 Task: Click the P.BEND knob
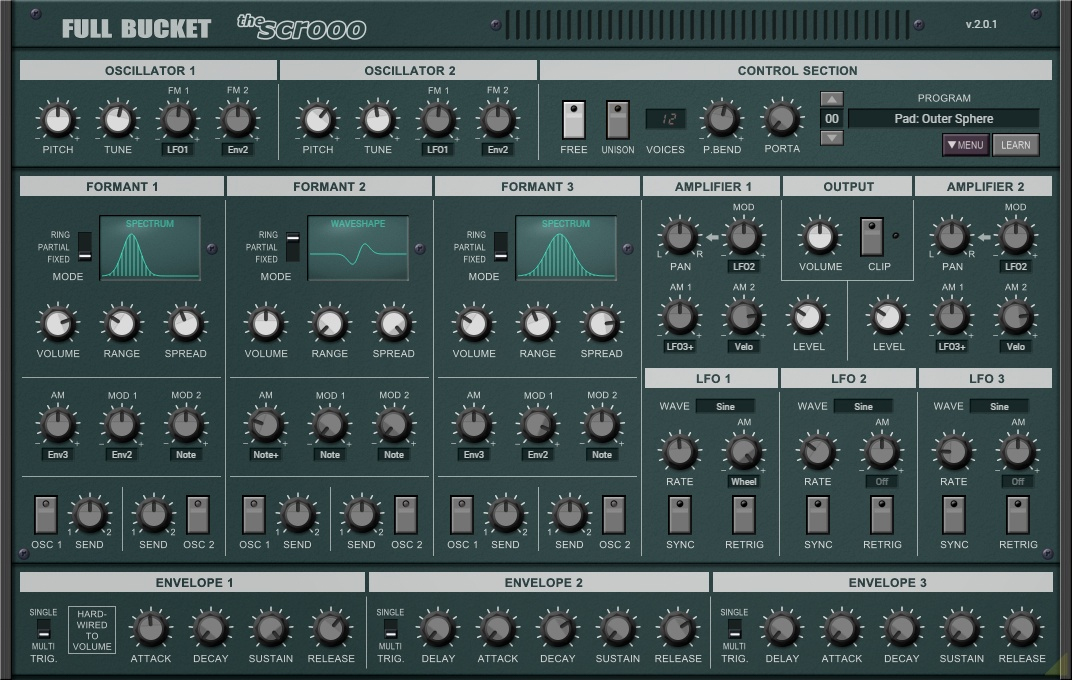tap(722, 120)
